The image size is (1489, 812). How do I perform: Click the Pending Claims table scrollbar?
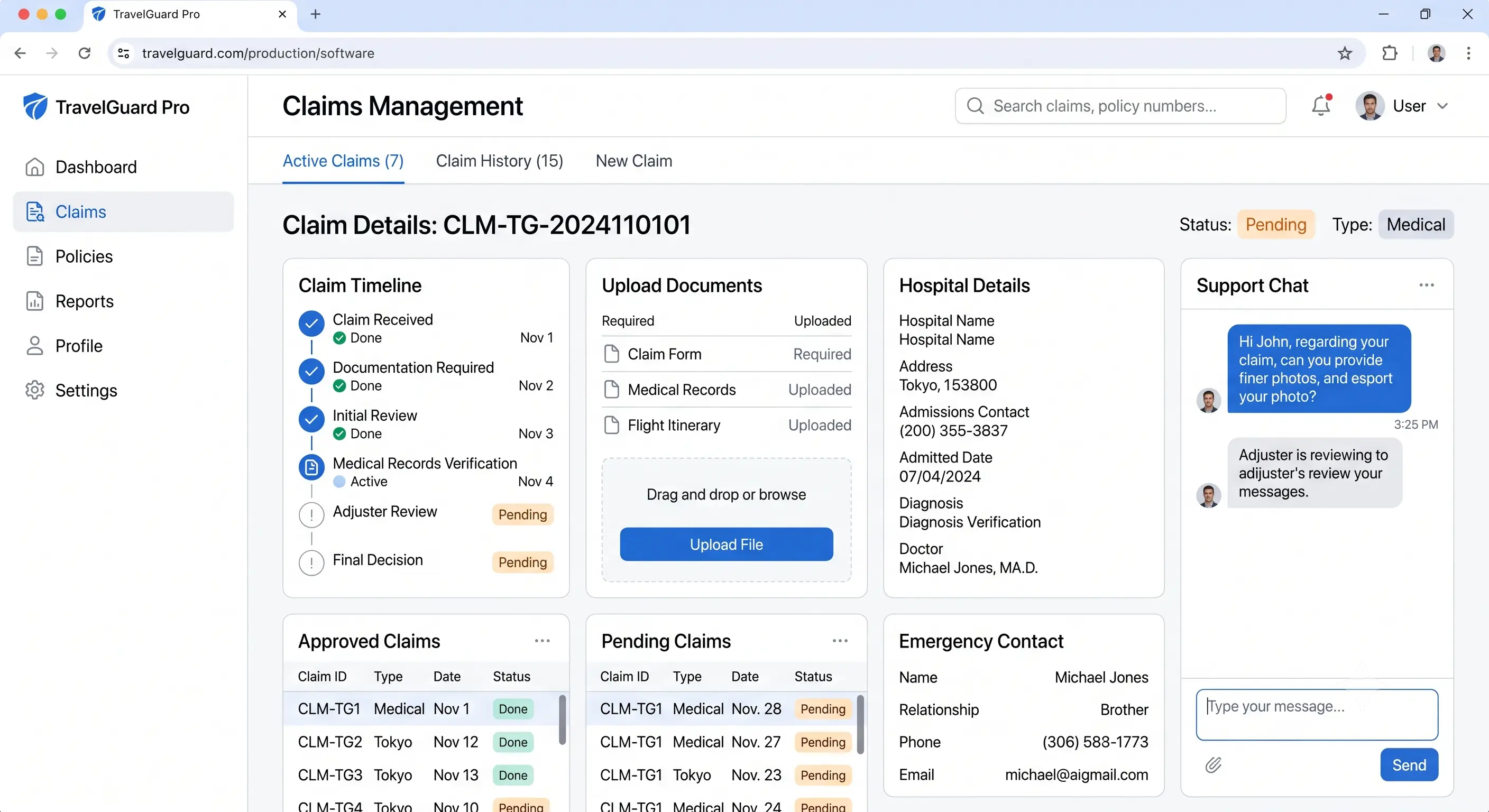[x=860, y=724]
